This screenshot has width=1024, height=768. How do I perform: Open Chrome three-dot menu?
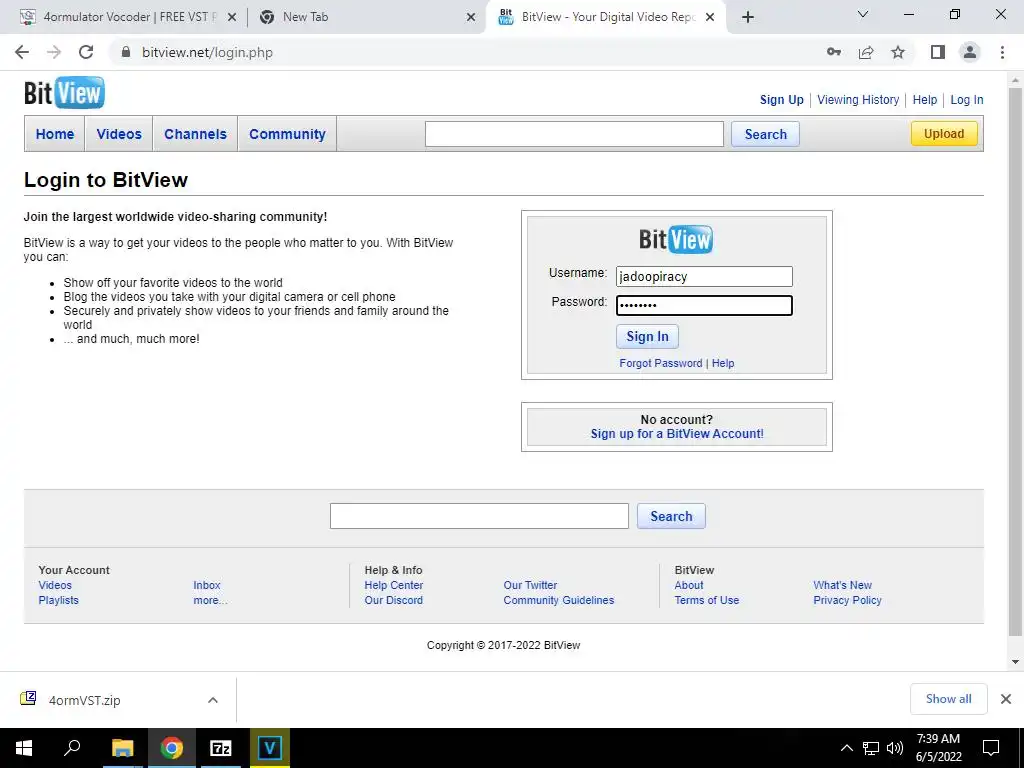click(1002, 52)
